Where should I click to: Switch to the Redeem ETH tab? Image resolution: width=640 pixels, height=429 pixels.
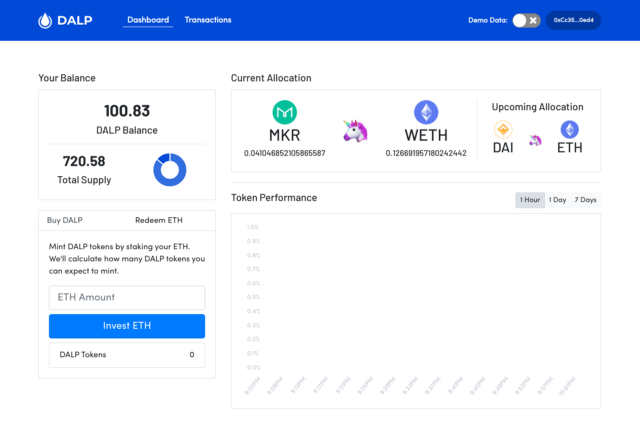click(x=159, y=220)
